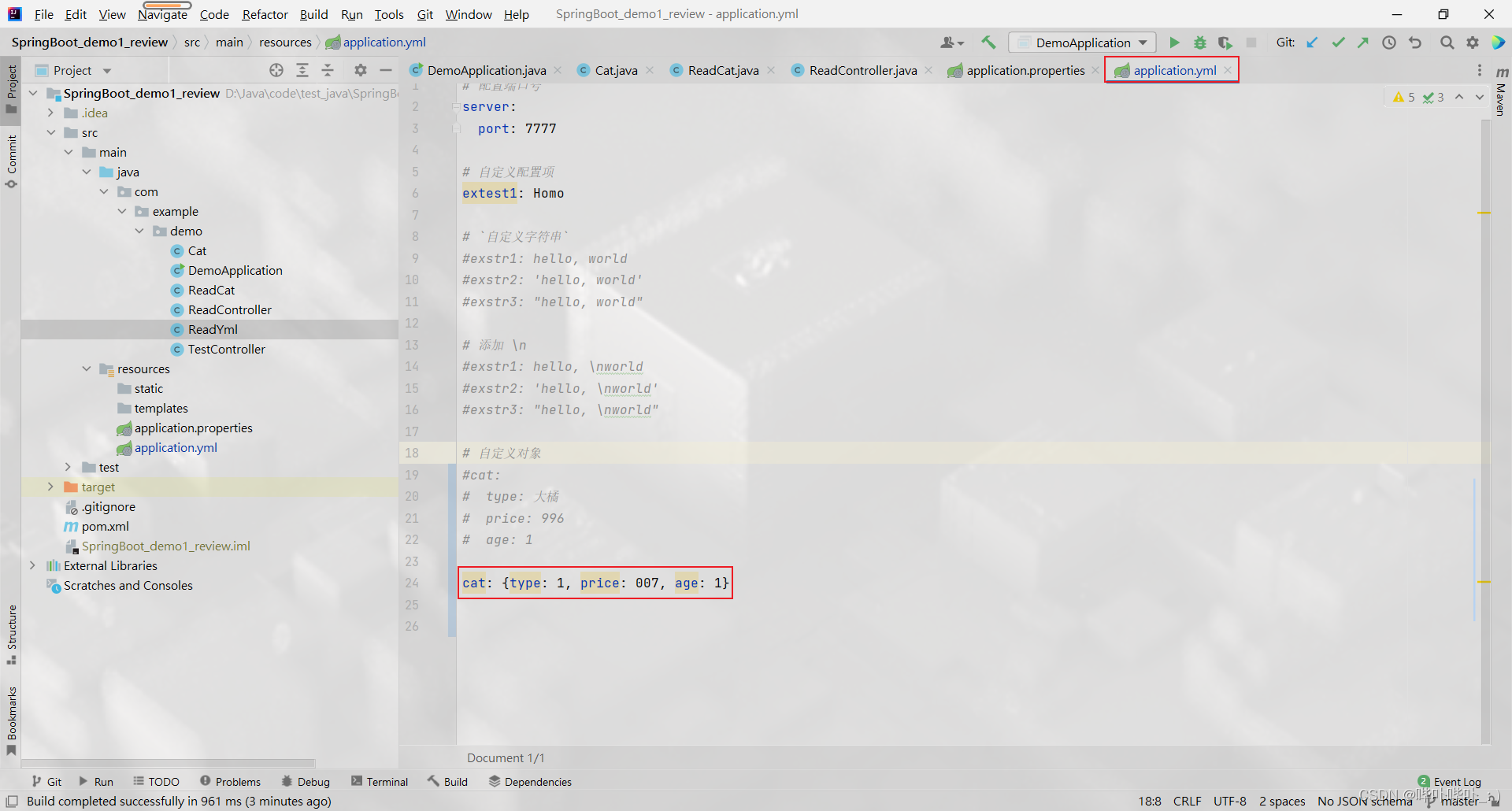Switch to the application.properties tab
1512x811 pixels.
1025,70
